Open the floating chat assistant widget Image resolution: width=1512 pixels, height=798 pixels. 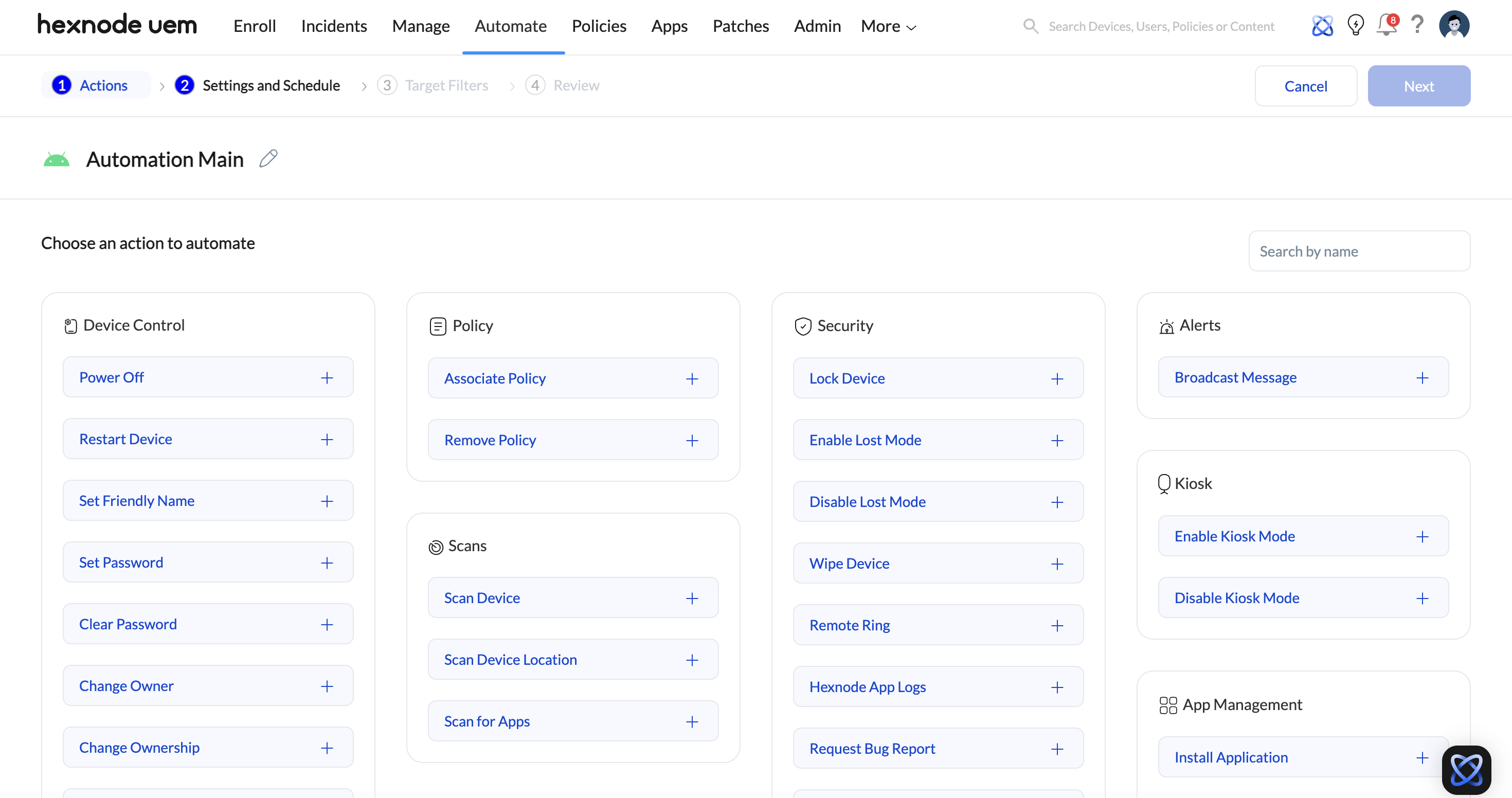1466,769
